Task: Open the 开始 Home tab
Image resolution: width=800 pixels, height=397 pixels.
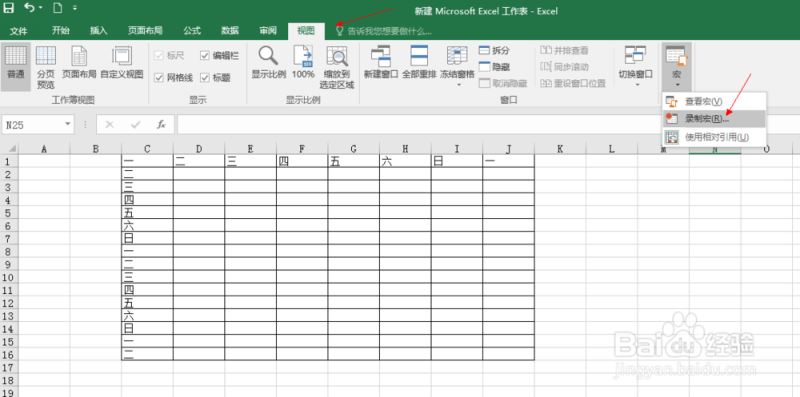Action: coord(61,31)
